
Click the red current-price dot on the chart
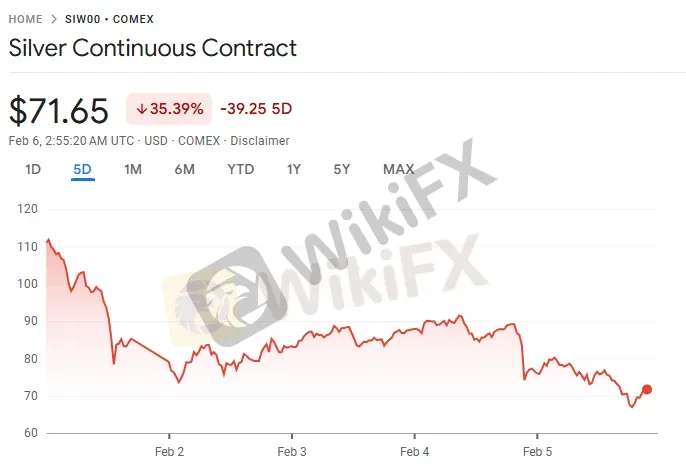[x=647, y=389]
